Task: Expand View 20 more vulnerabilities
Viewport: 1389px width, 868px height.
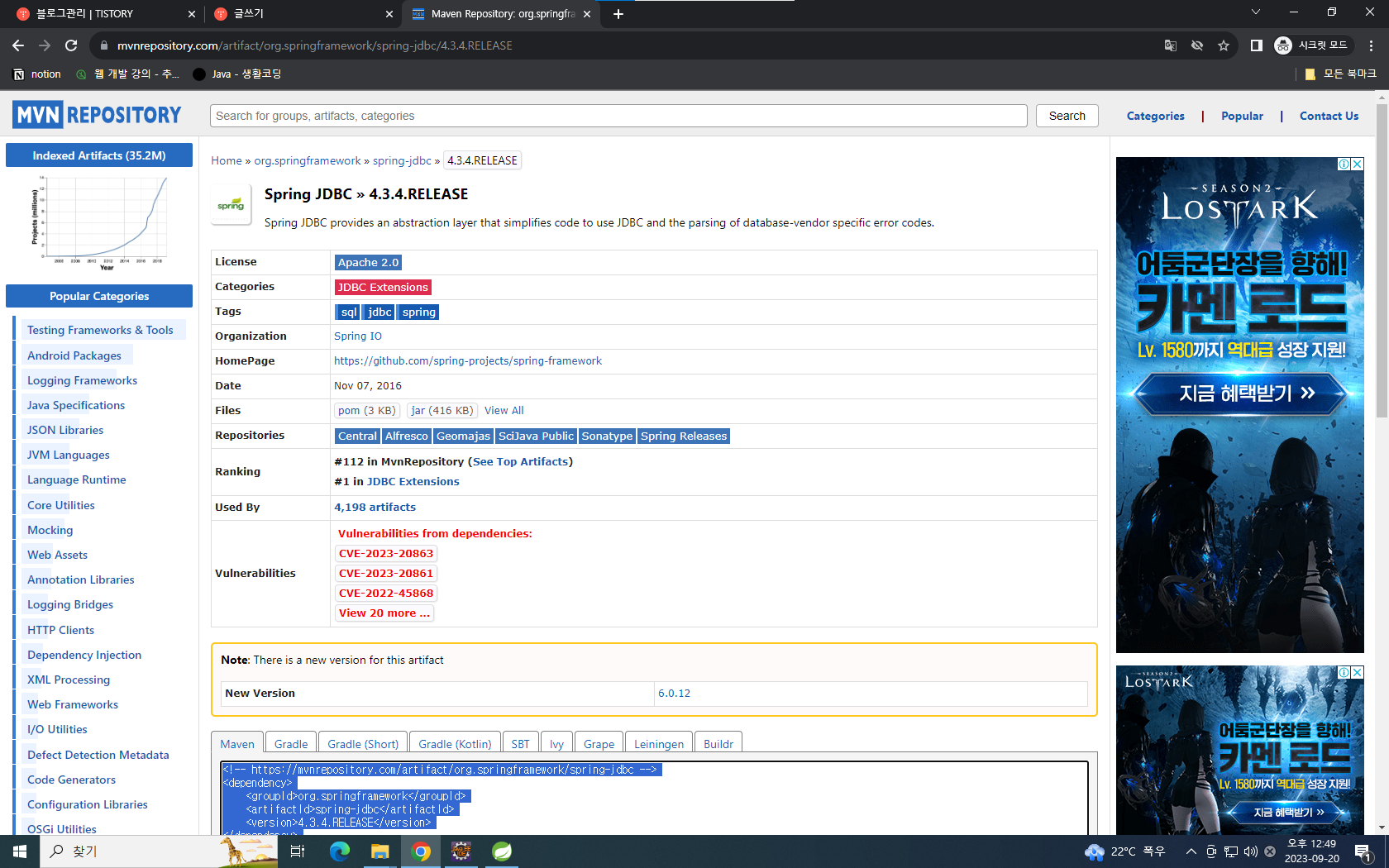Action: 384,613
